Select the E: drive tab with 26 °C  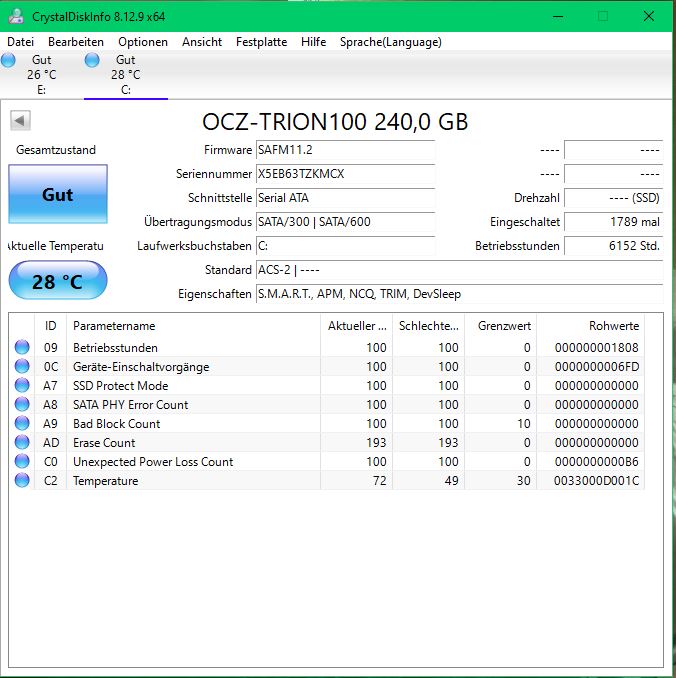coord(42,75)
